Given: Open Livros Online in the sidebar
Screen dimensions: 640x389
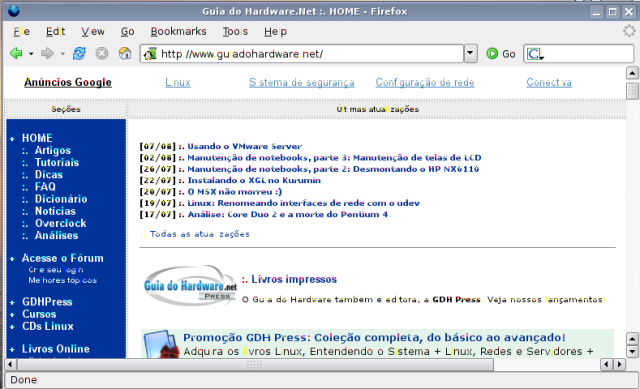Looking at the screenshot, I should 56,349.
